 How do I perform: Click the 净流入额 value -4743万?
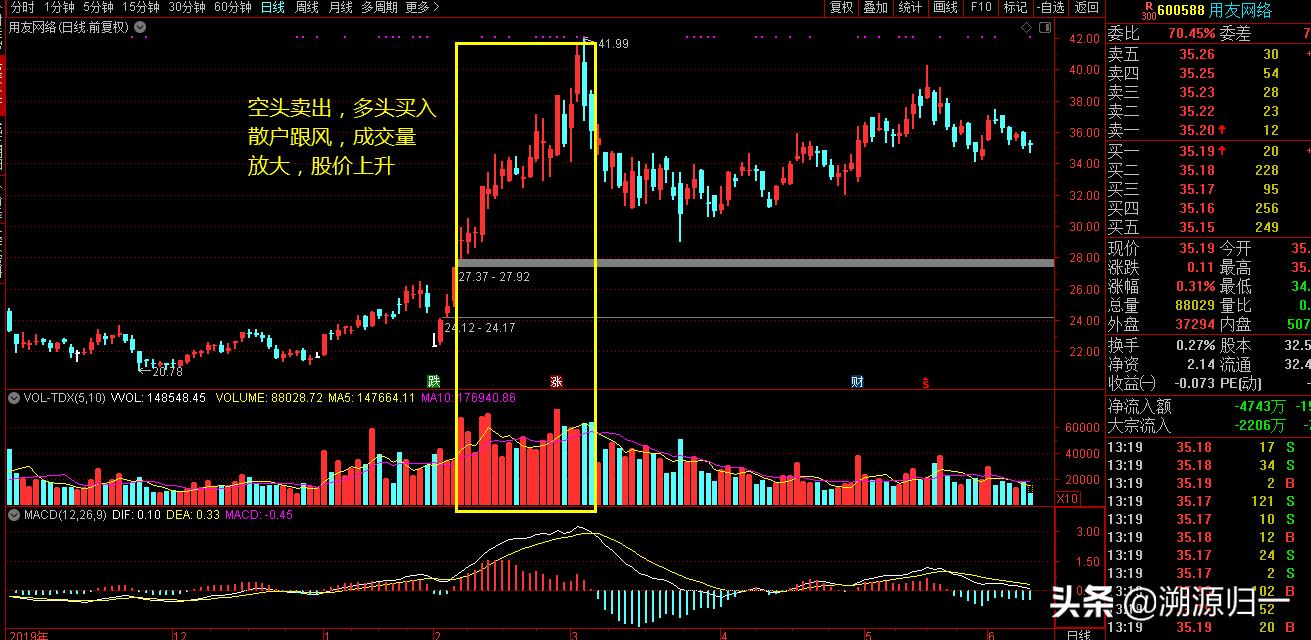(1260, 407)
